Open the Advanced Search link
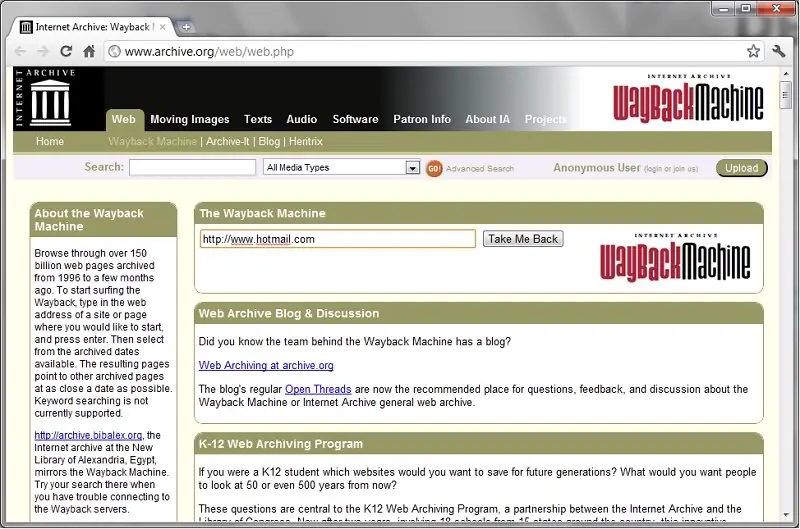The width and height of the screenshot is (800, 529). tap(480, 168)
